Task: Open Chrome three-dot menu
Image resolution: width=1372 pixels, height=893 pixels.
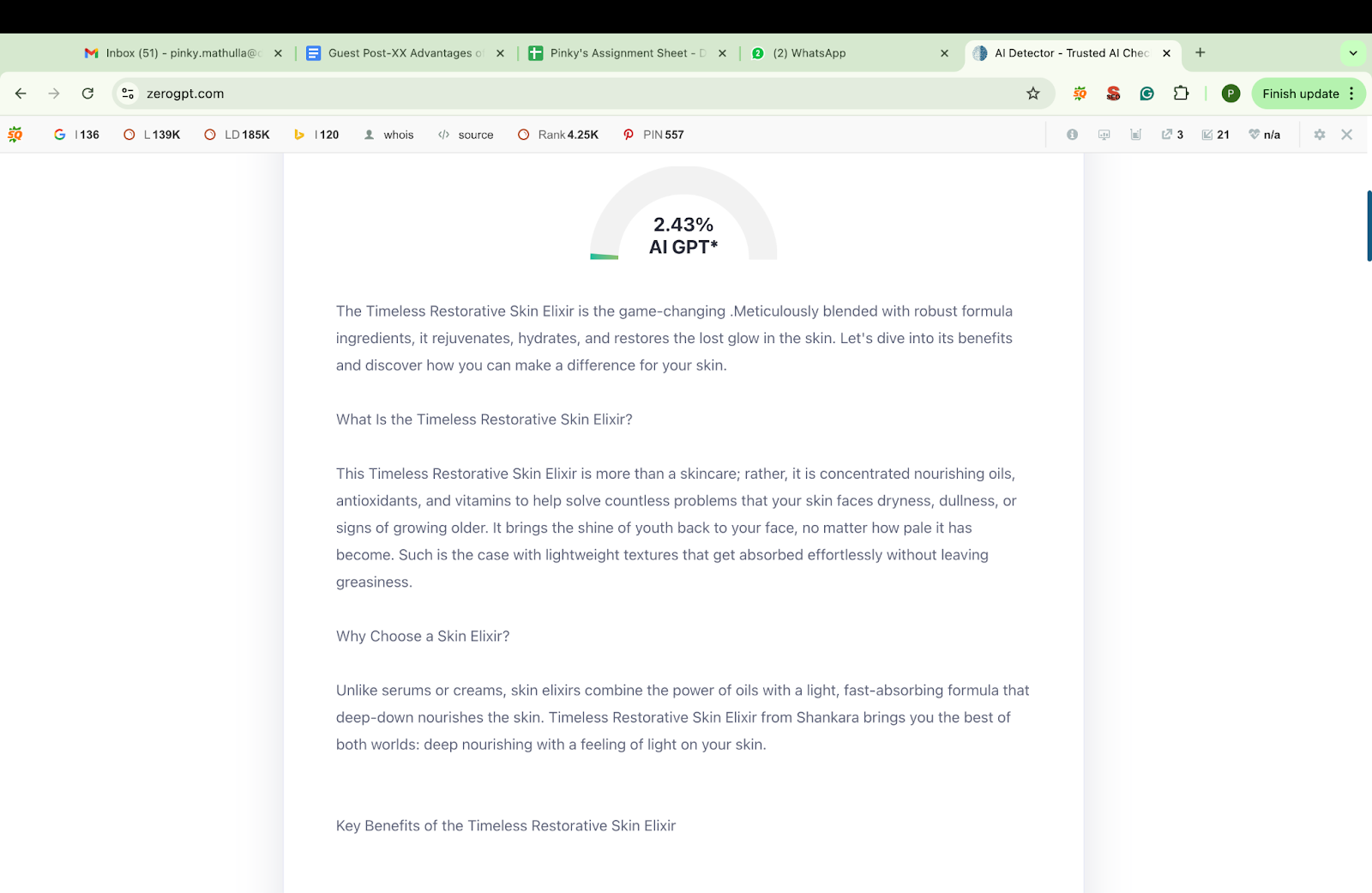Action: 1352,94
